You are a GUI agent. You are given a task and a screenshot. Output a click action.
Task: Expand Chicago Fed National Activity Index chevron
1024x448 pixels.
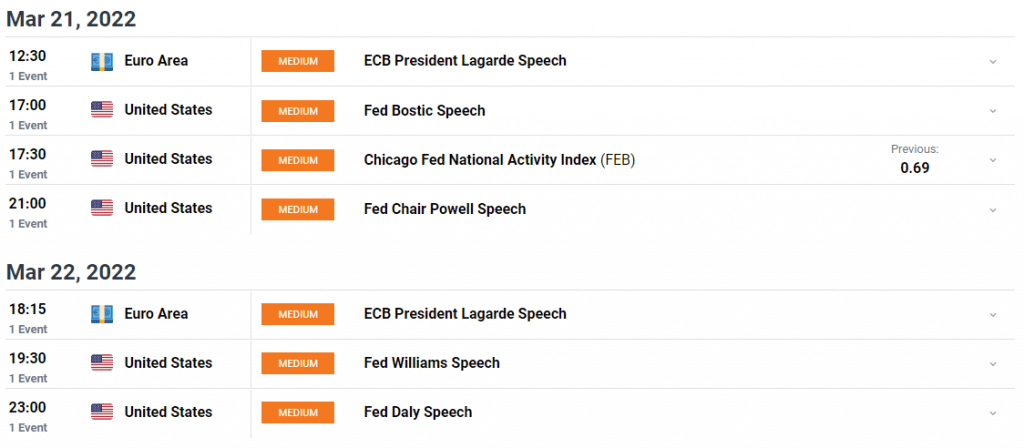(993, 160)
